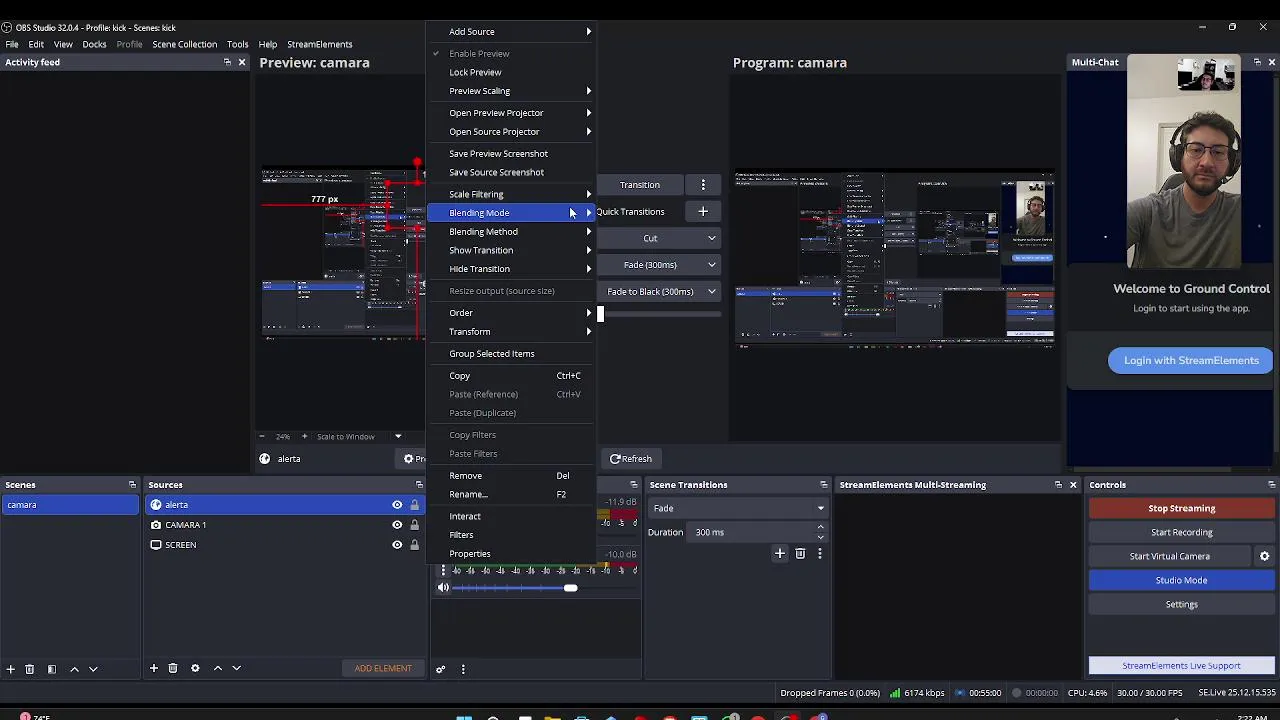Open scene transition three-dot properties menu
Screen dimensions: 1280x720
(820, 553)
